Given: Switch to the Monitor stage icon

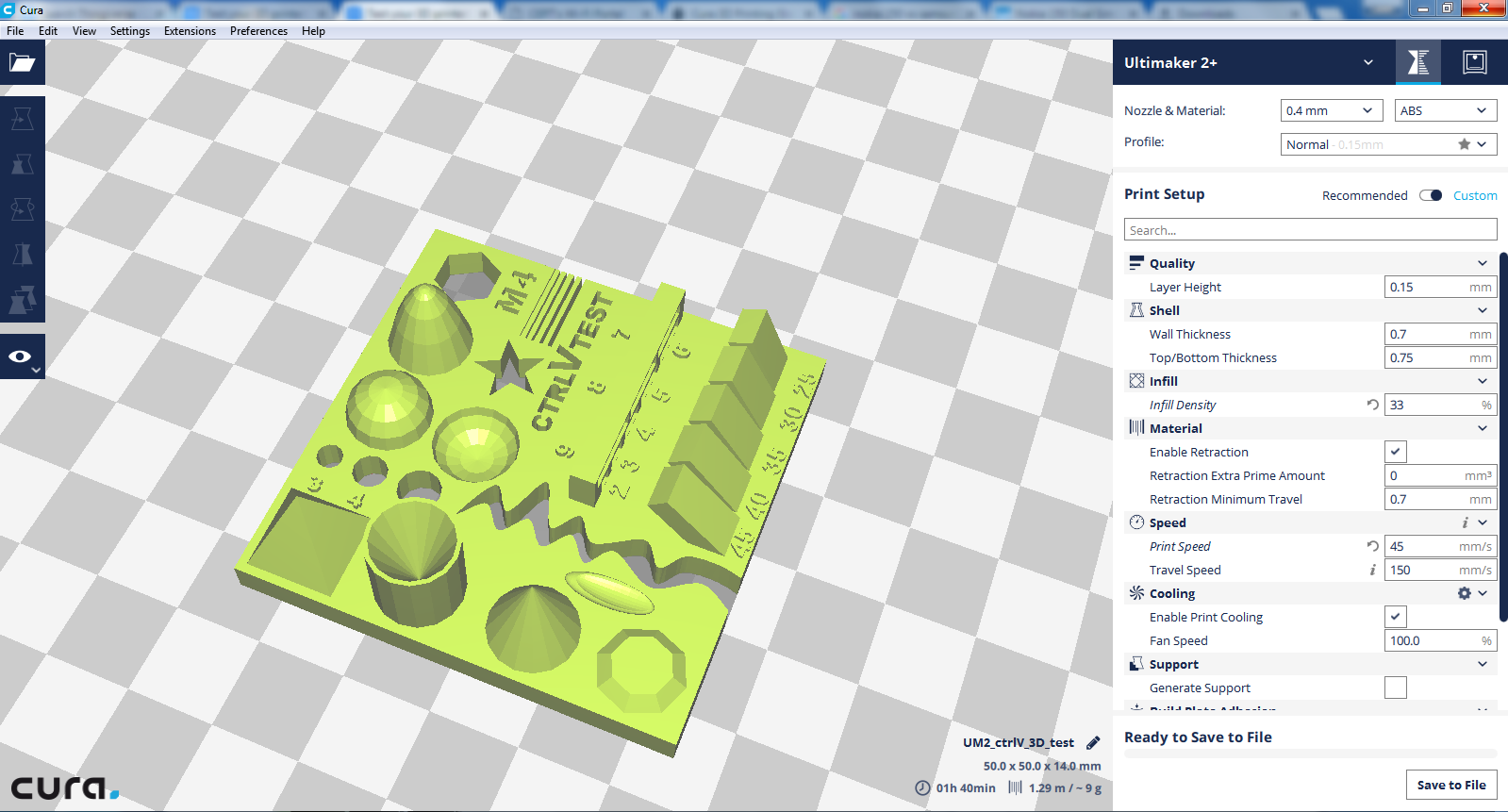Looking at the screenshot, I should [x=1475, y=62].
